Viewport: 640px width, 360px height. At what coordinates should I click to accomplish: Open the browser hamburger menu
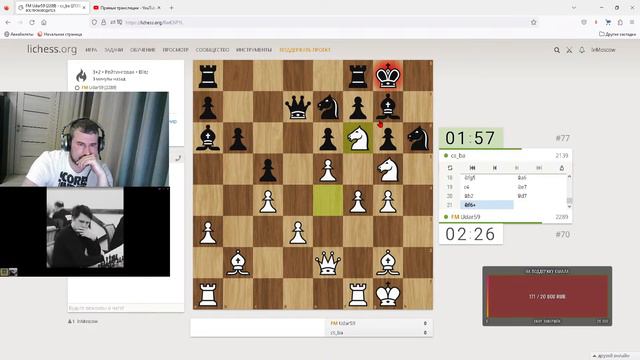click(632, 22)
